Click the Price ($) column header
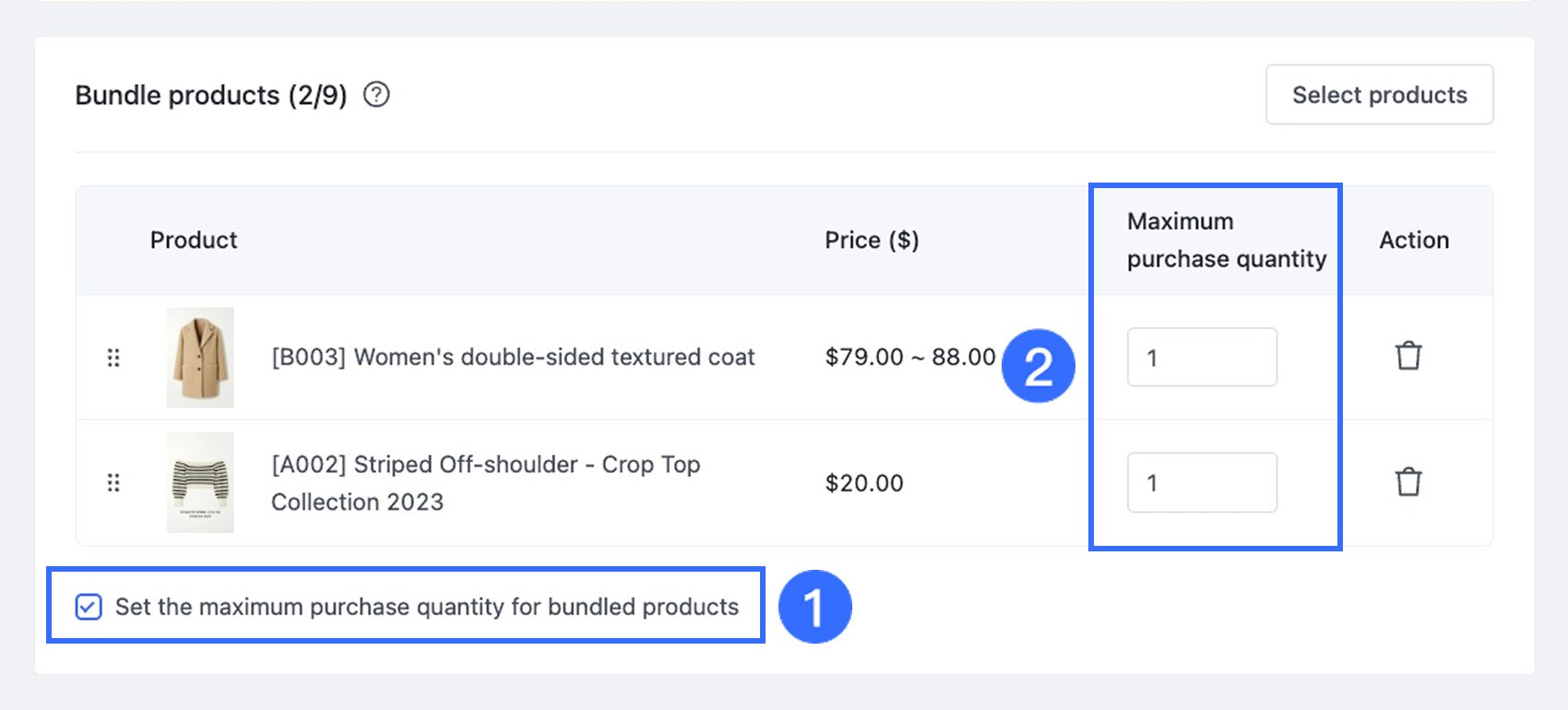Screen dimensions: 1568x710 click(x=872, y=240)
